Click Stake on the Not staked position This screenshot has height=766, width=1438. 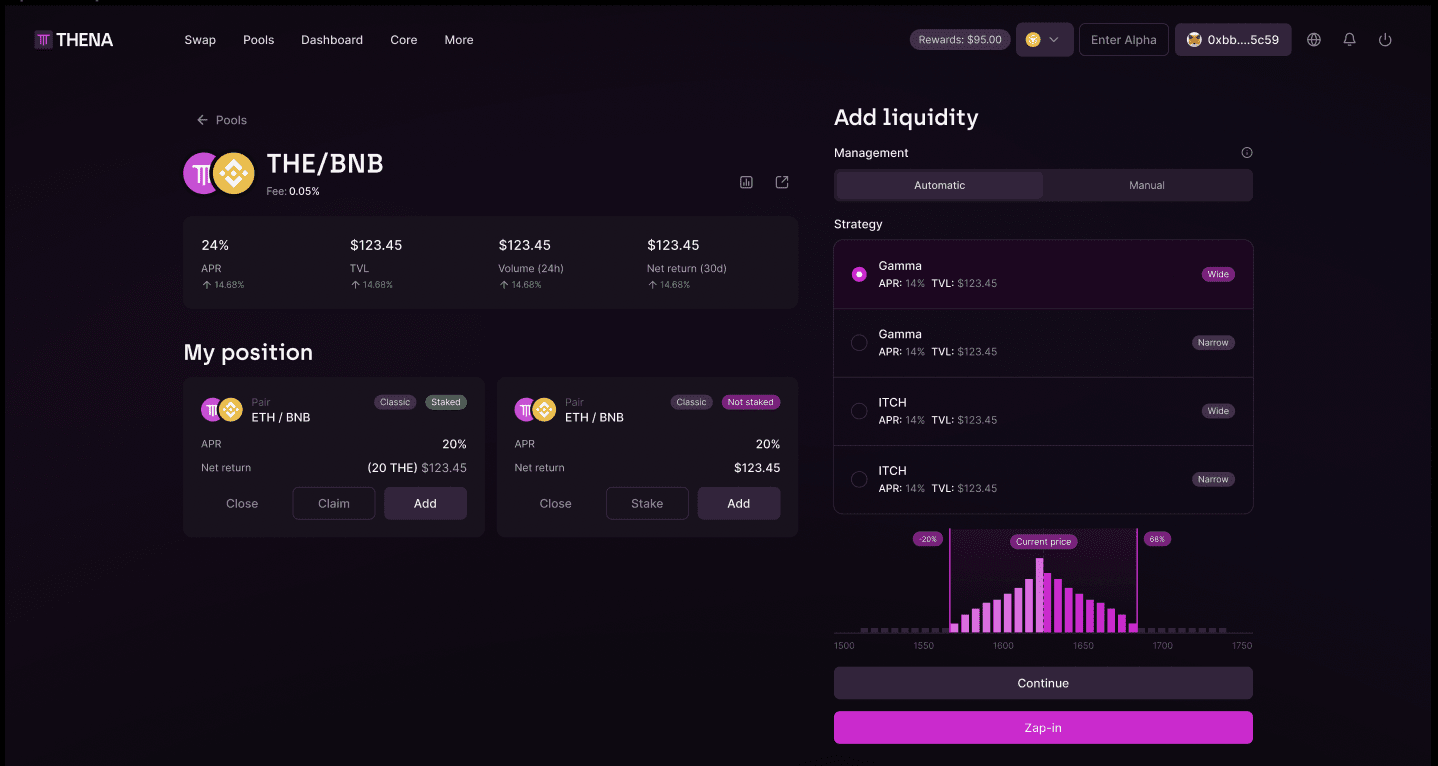tap(647, 504)
